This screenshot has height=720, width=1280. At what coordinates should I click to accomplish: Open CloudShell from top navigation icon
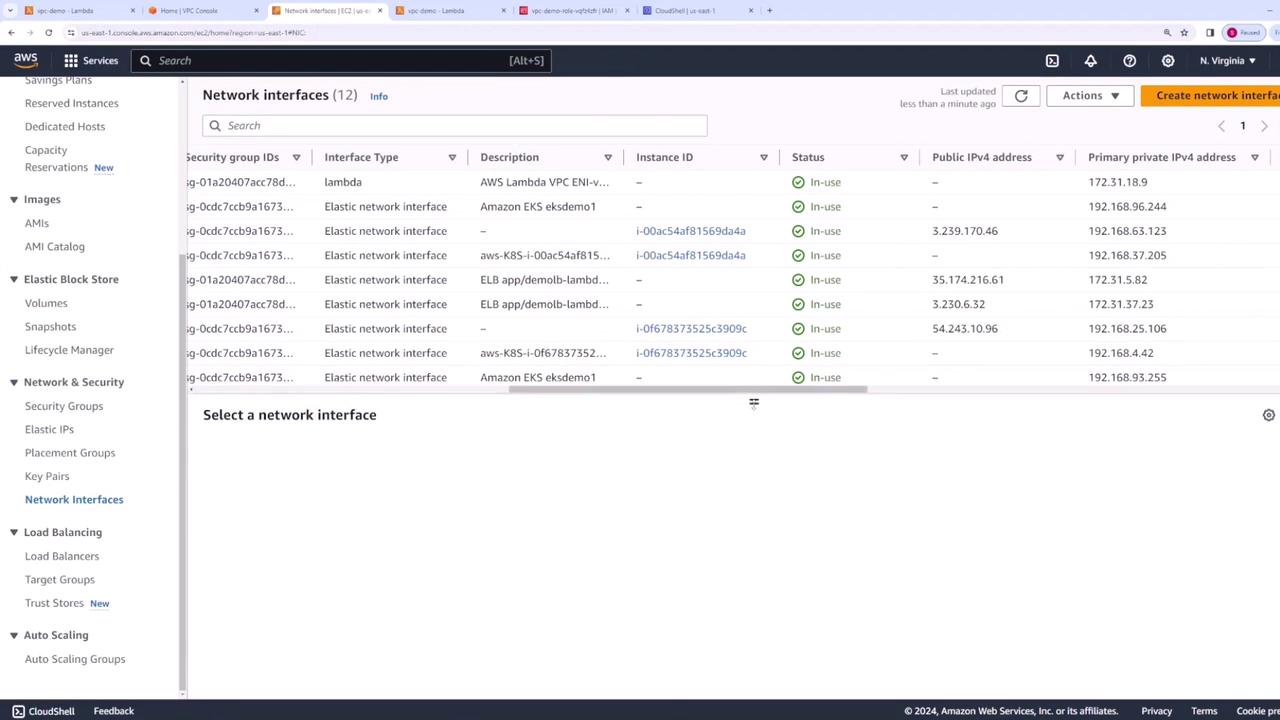[1052, 61]
